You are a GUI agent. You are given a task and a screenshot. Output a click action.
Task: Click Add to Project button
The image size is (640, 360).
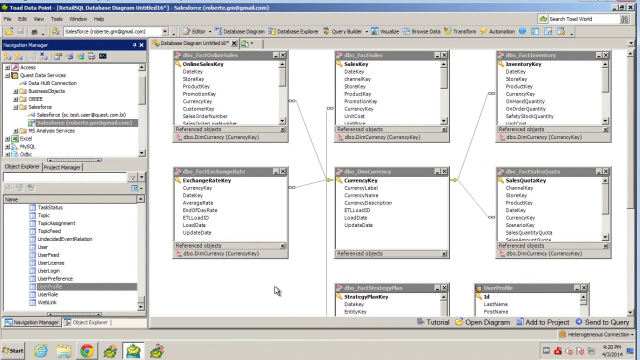pyautogui.click(x=542, y=322)
